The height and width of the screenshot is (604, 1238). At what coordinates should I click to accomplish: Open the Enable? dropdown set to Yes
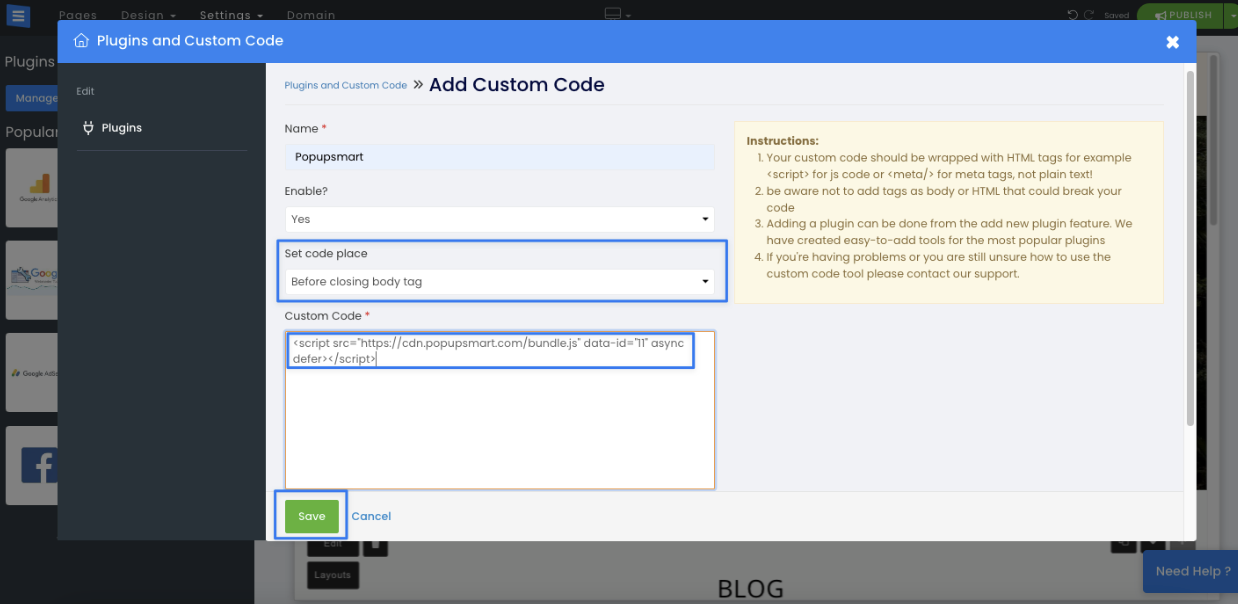tap(499, 219)
